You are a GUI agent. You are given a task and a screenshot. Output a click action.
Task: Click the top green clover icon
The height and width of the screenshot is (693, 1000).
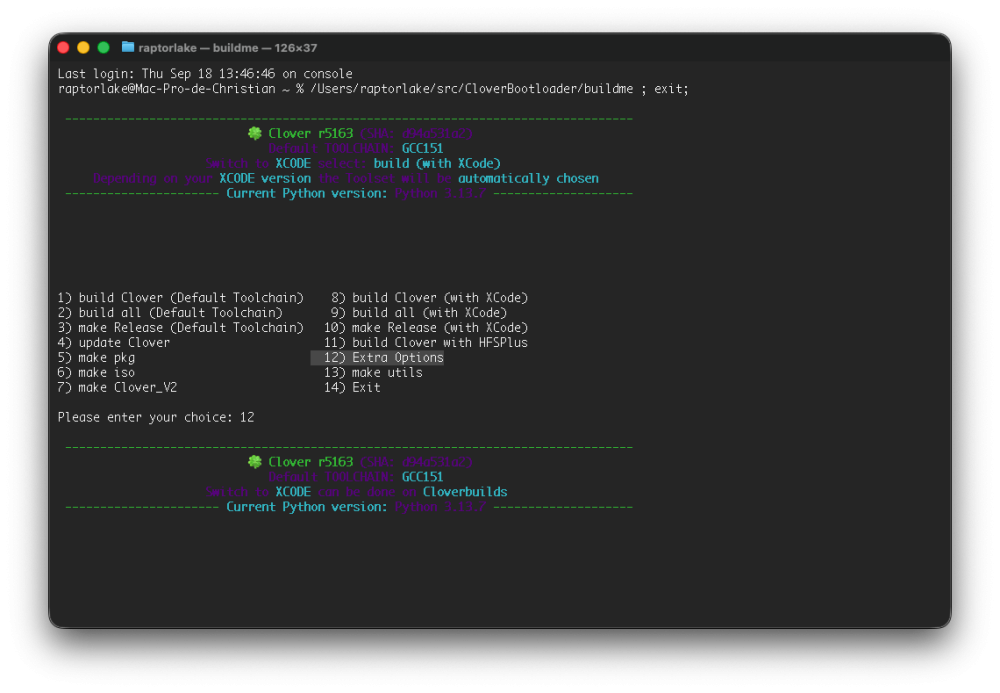(x=254, y=133)
